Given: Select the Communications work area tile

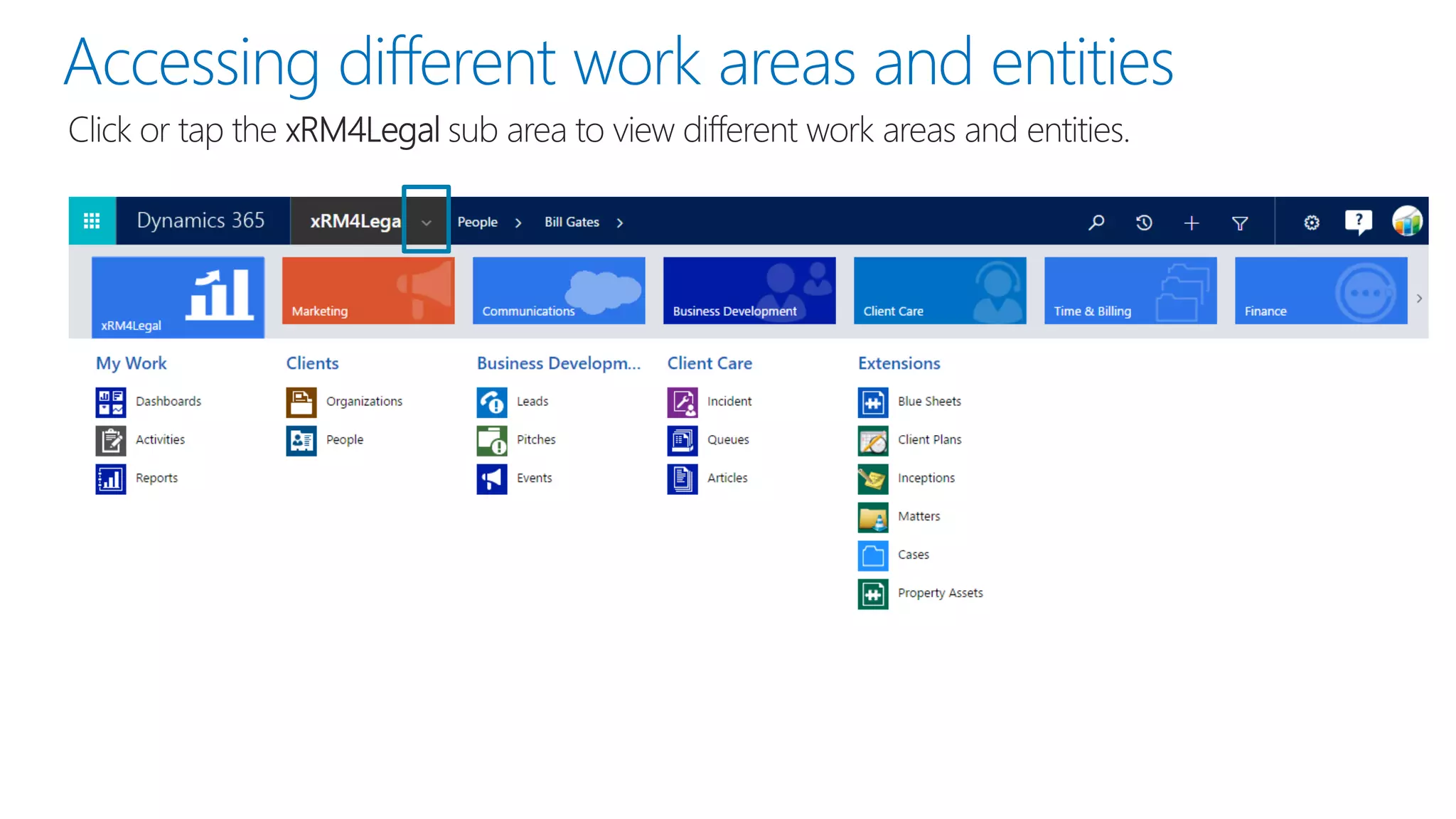Looking at the screenshot, I should pos(559,290).
